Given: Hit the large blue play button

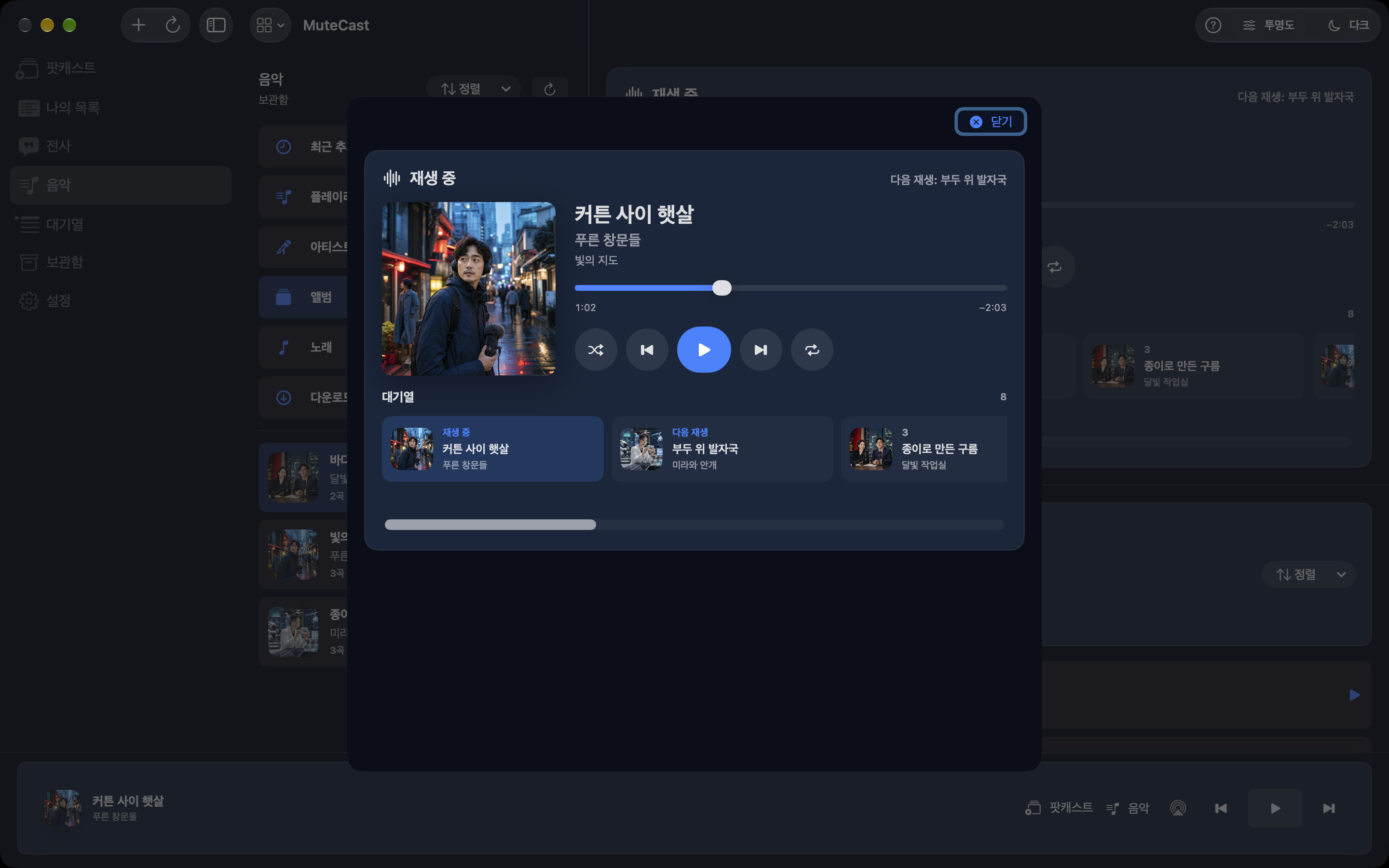Looking at the screenshot, I should tap(704, 350).
